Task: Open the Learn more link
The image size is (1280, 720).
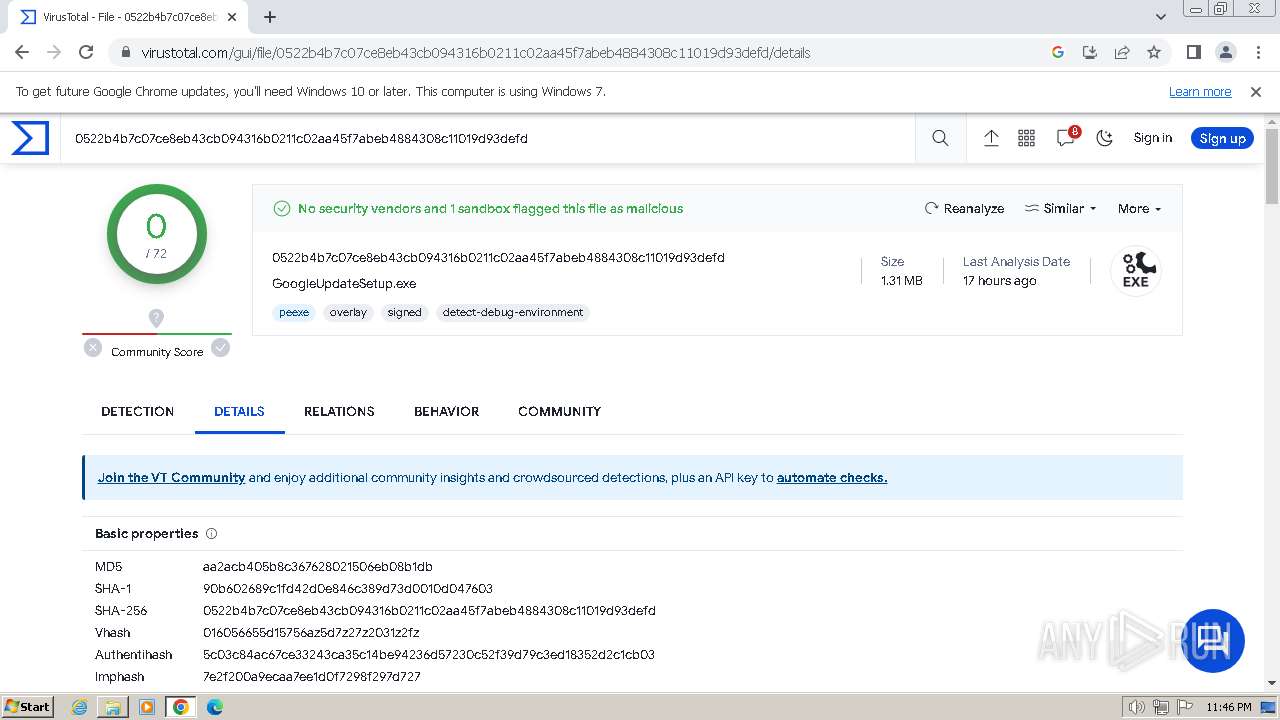Action: point(1200,92)
